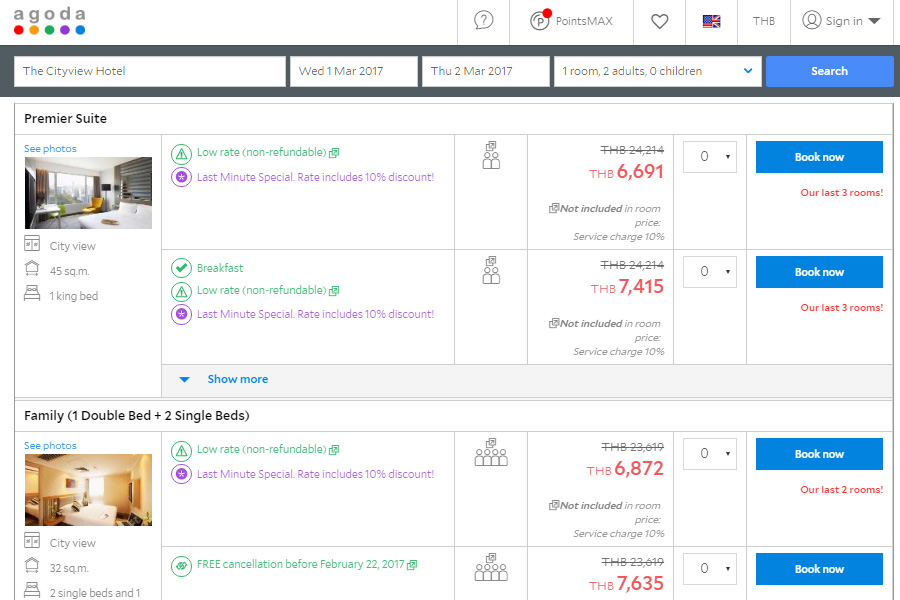
Task: Book the 6,872 THB Family room
Action: click(819, 454)
